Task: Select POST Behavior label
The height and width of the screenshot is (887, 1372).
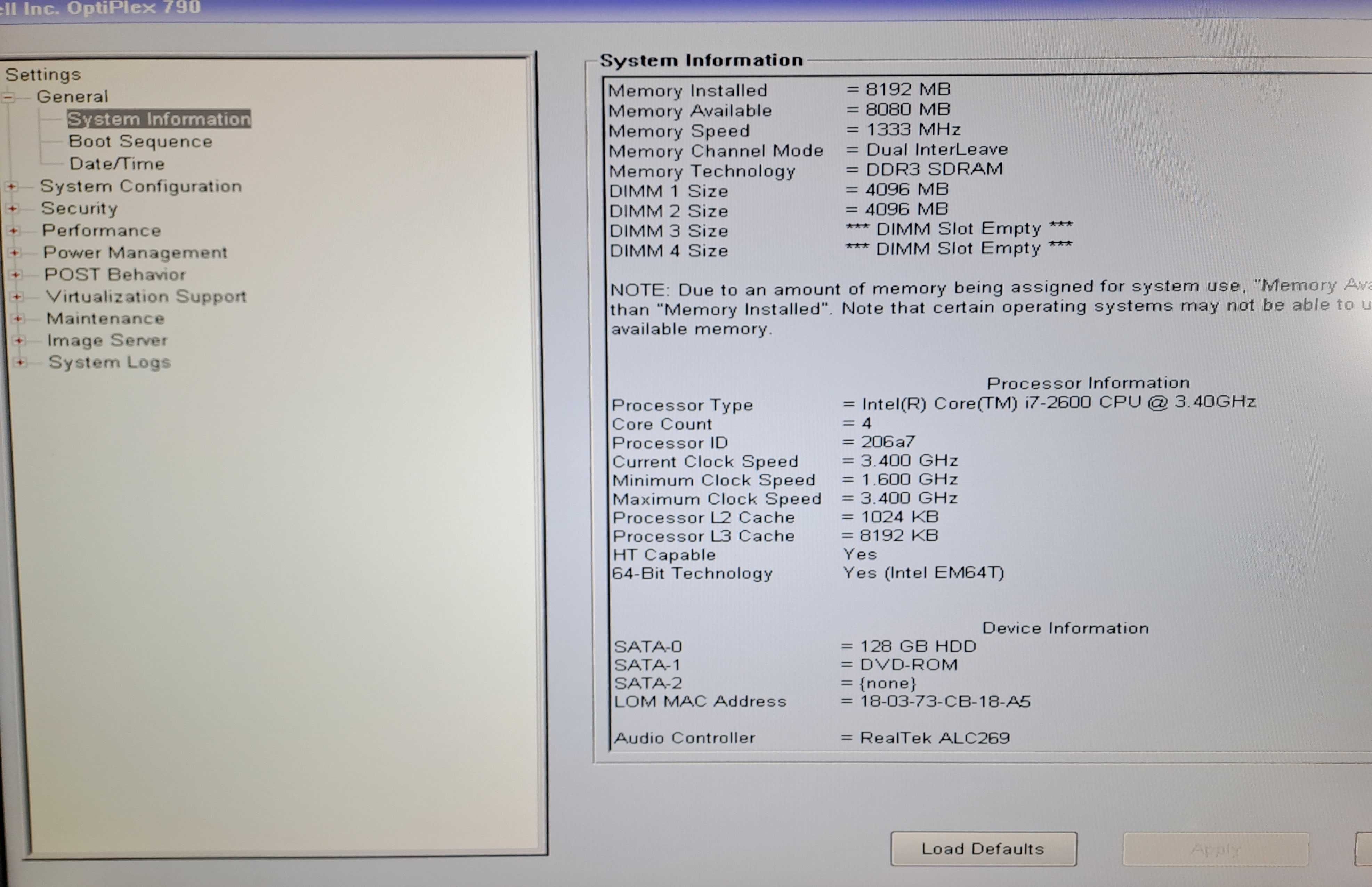Action: [115, 275]
